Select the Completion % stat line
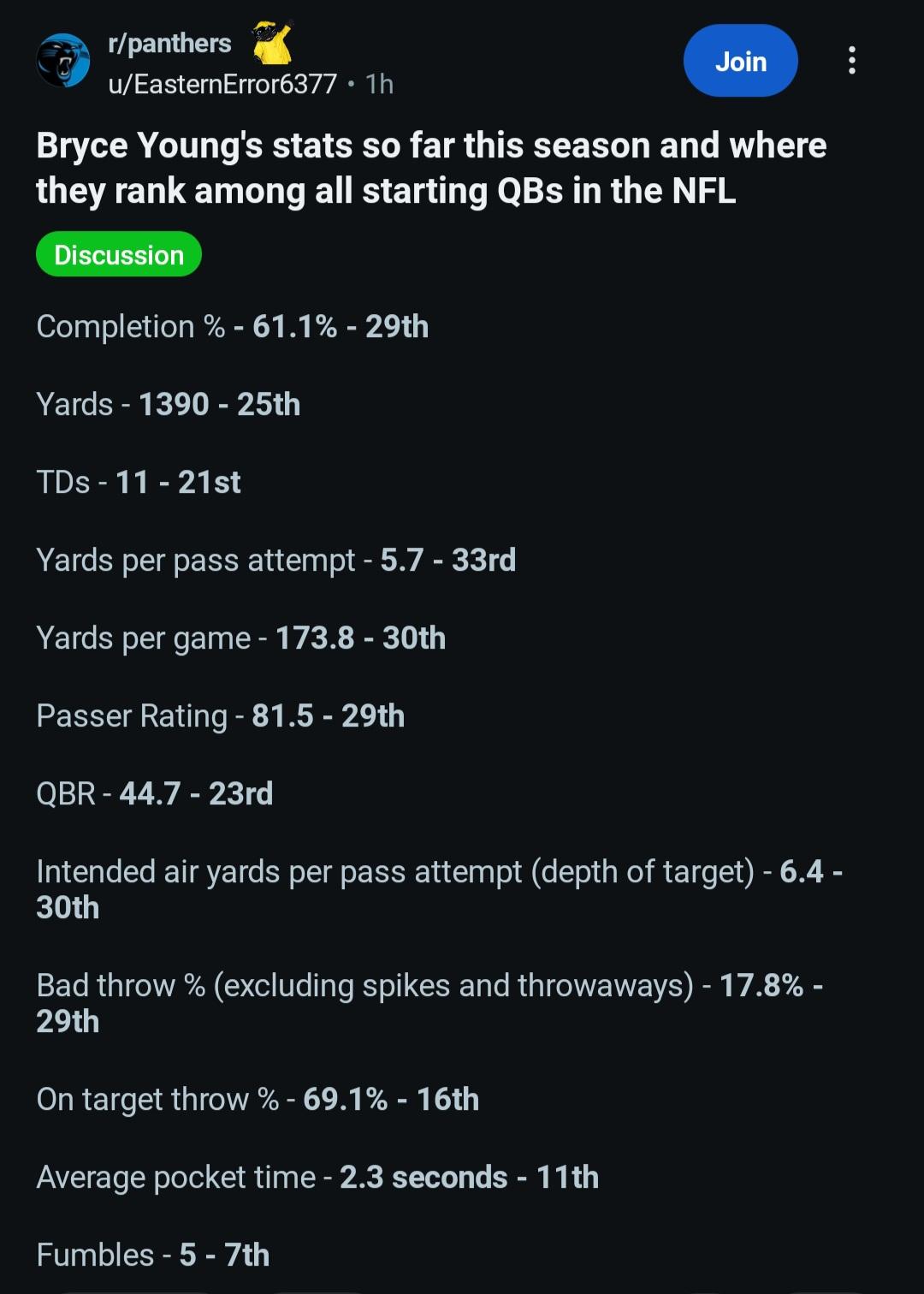924x1294 pixels. click(233, 327)
